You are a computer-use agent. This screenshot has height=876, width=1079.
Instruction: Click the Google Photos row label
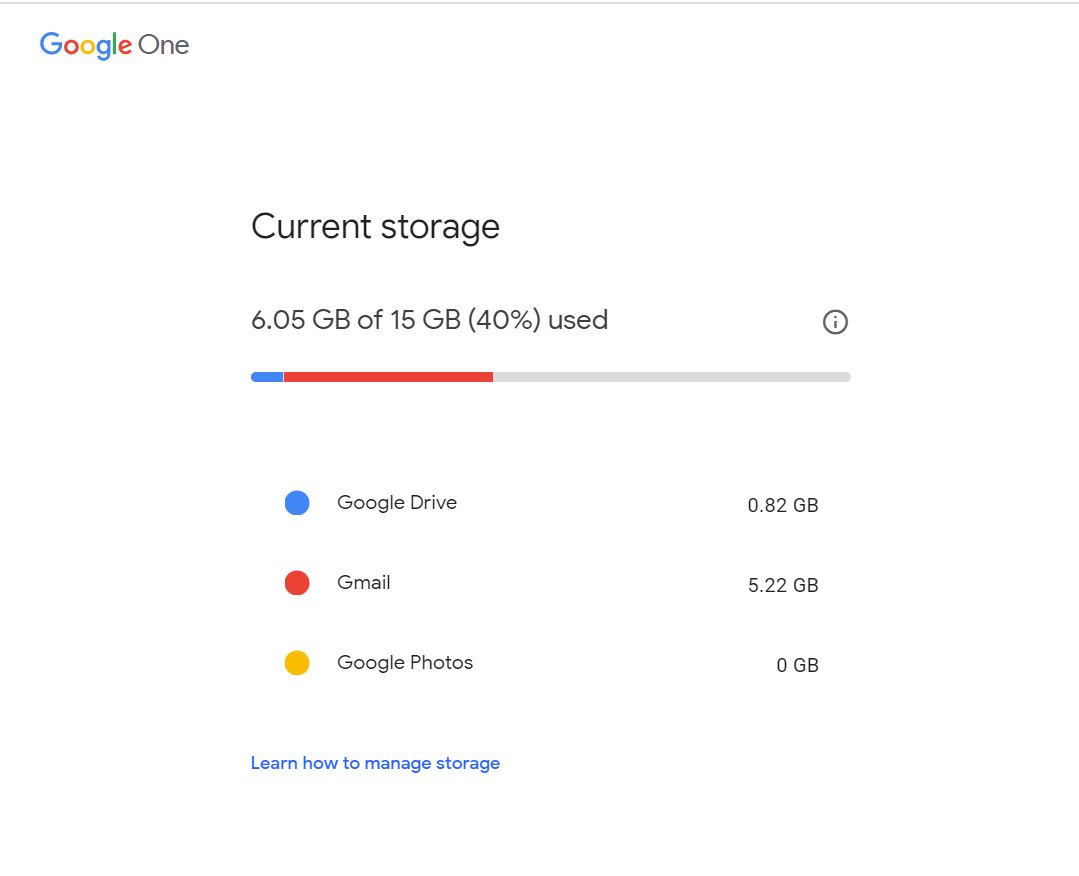[404, 662]
